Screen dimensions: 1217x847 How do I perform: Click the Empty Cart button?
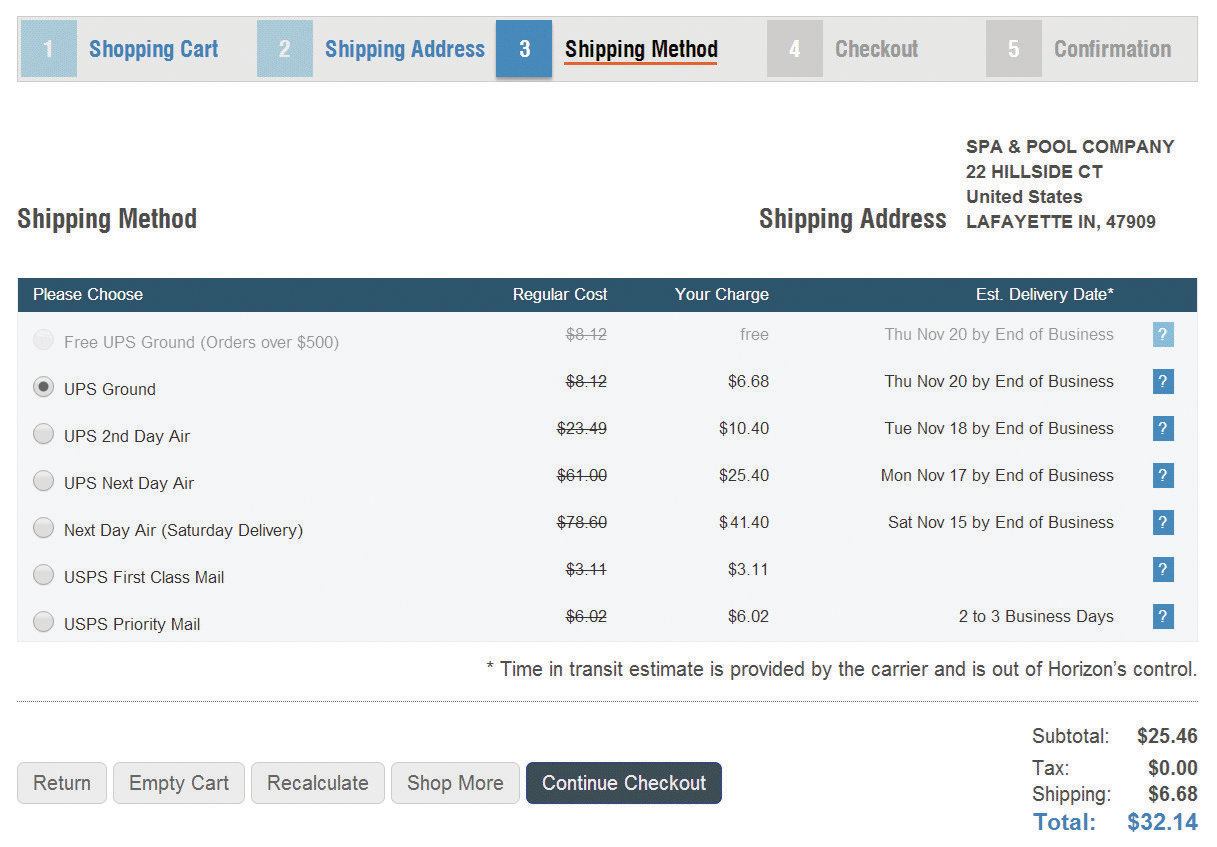(178, 783)
